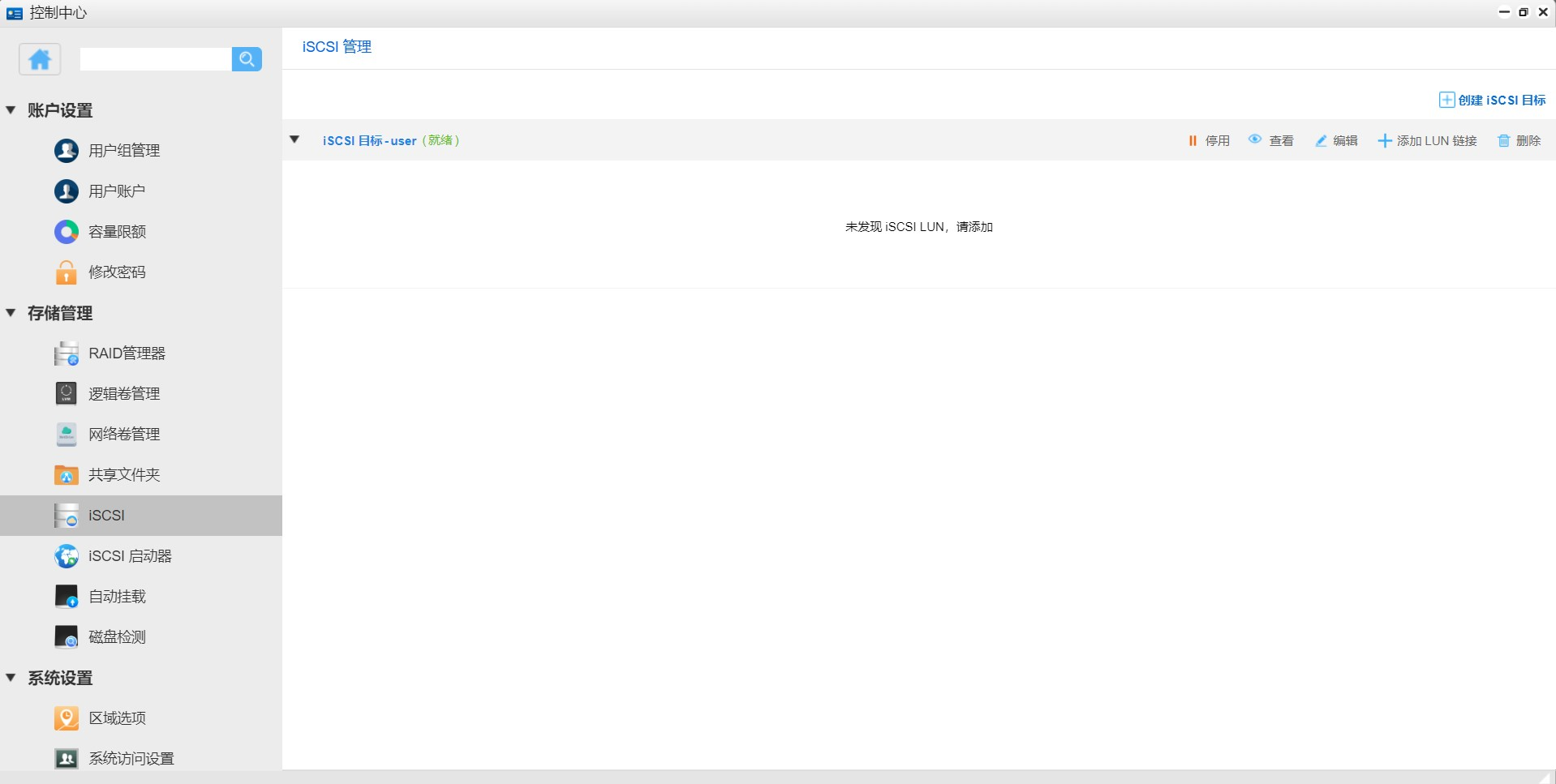Open 容量限额 in account settings
Screen dimensions: 1556x784
pos(117,232)
